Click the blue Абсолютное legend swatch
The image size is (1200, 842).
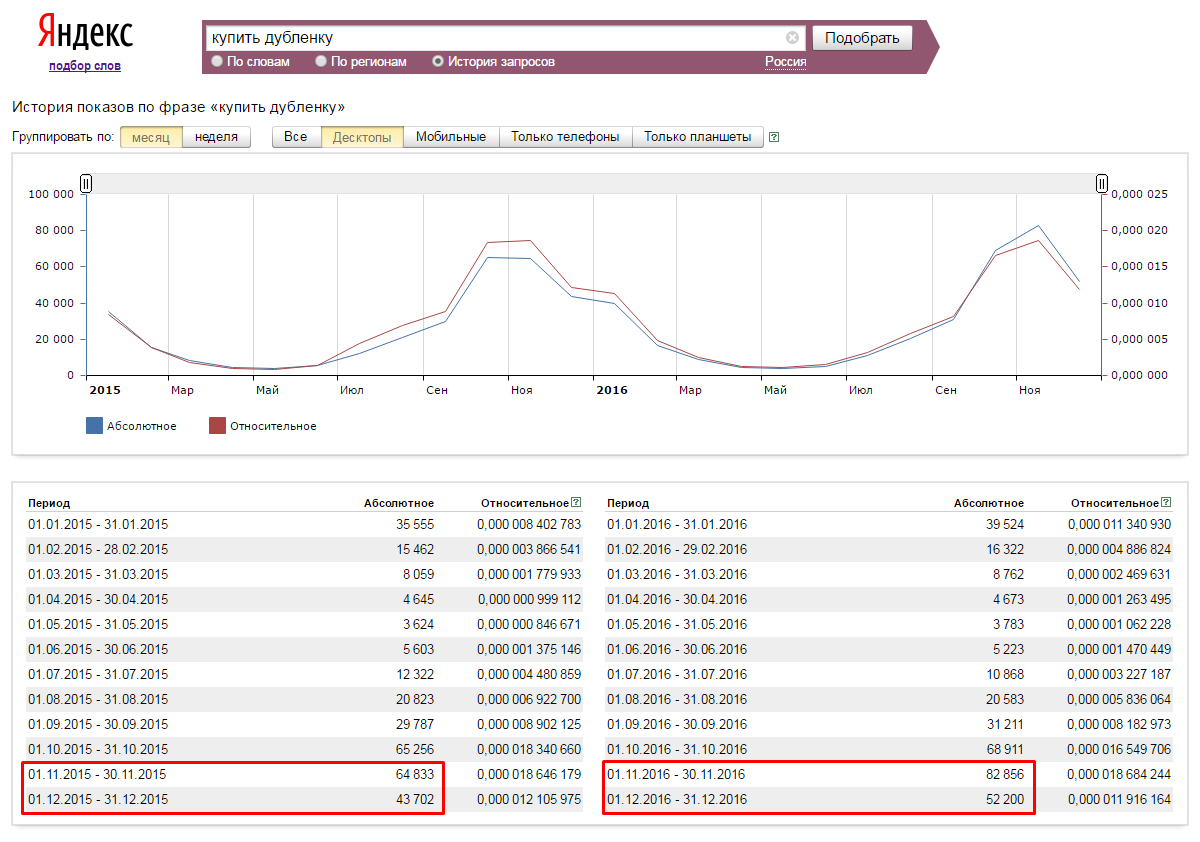coord(95,426)
